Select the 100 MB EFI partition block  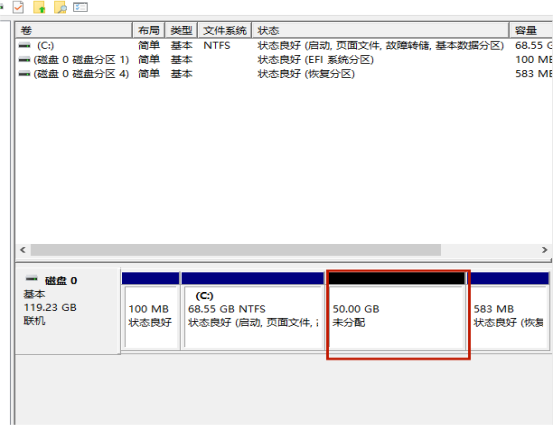tap(151, 311)
